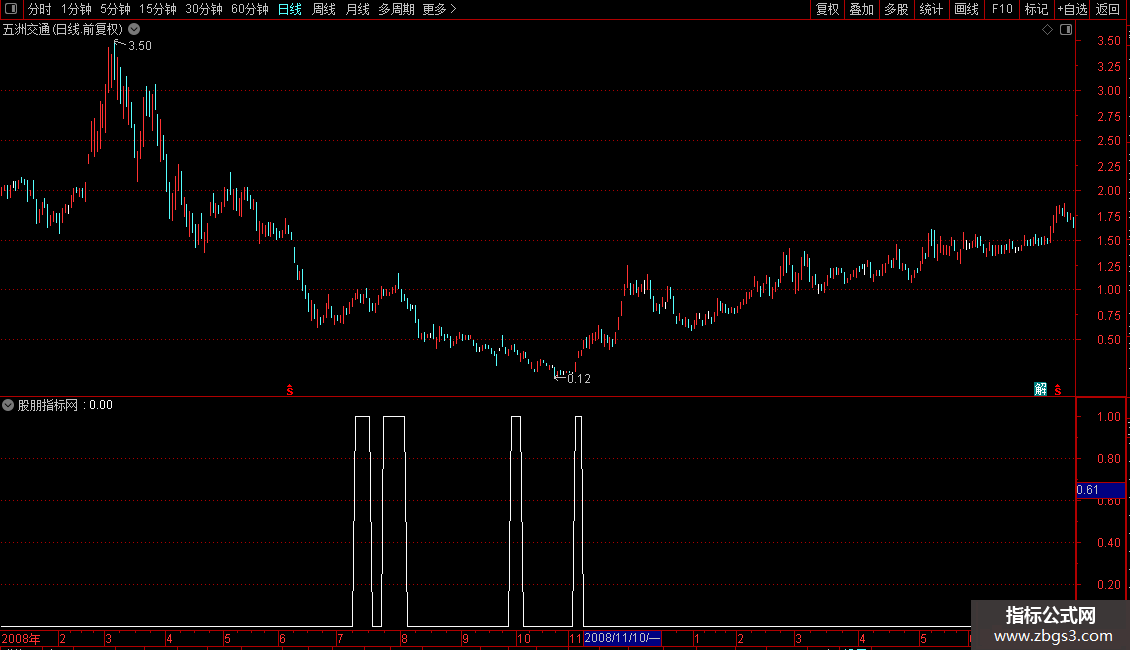Viewport: 1130px width, 650px height.
Task: Select the 月线 monthly period
Action: pos(357,9)
